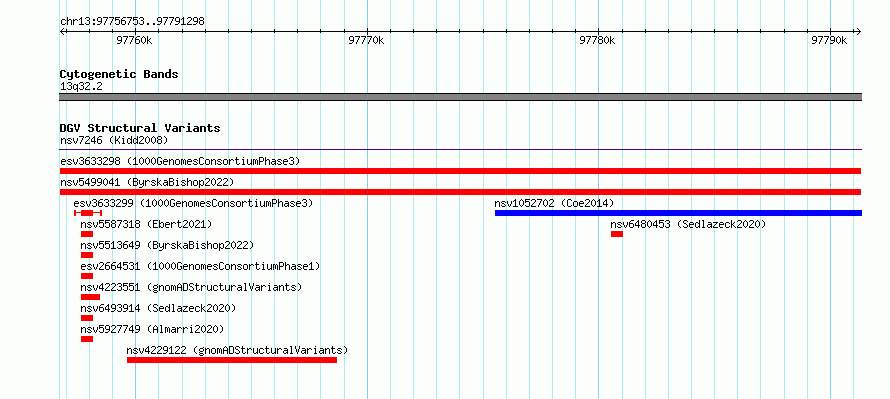
Task: Click the 97780k ruler tick label
Action: point(597,40)
